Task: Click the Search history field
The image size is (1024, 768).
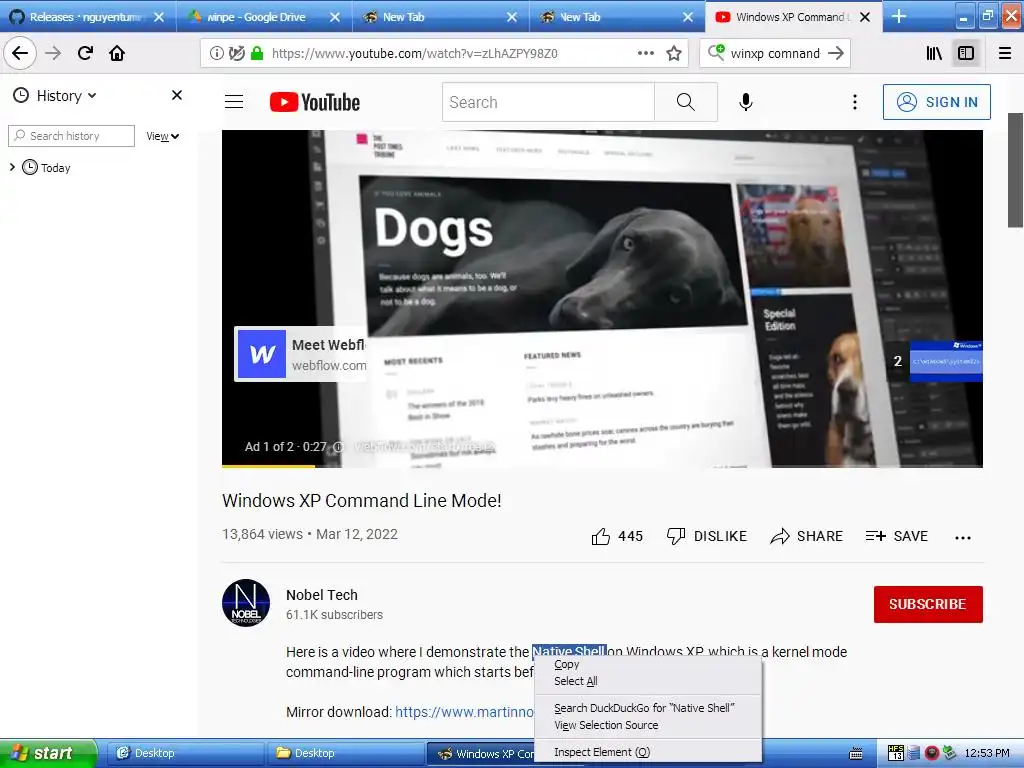Action: point(71,136)
